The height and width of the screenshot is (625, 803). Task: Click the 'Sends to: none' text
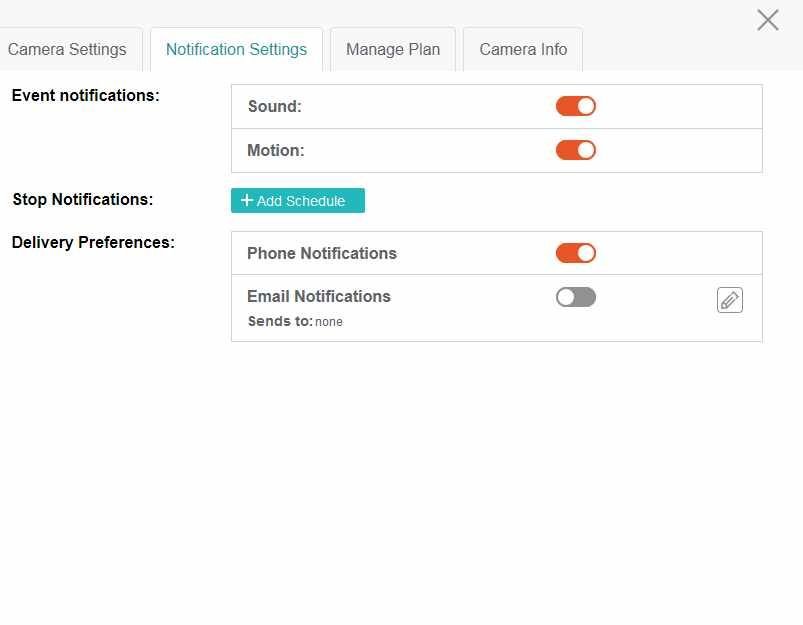click(x=295, y=321)
